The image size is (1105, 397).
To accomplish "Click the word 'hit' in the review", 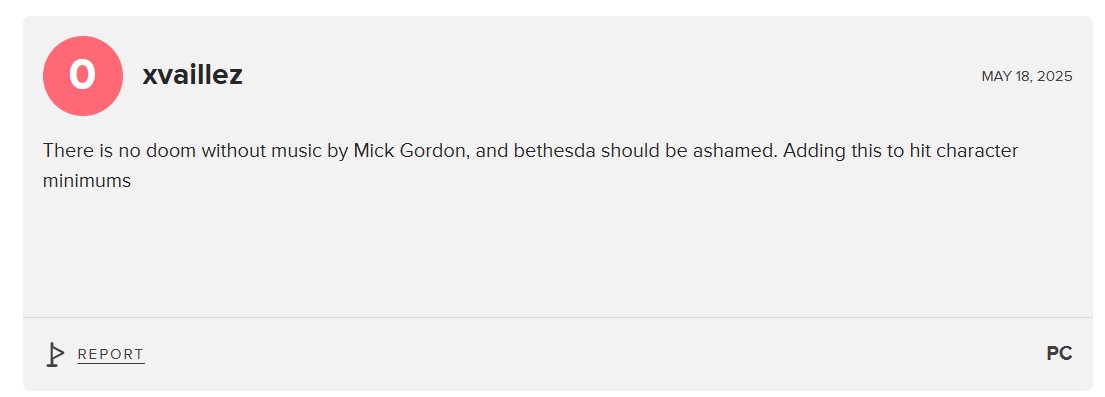I will (918, 151).
